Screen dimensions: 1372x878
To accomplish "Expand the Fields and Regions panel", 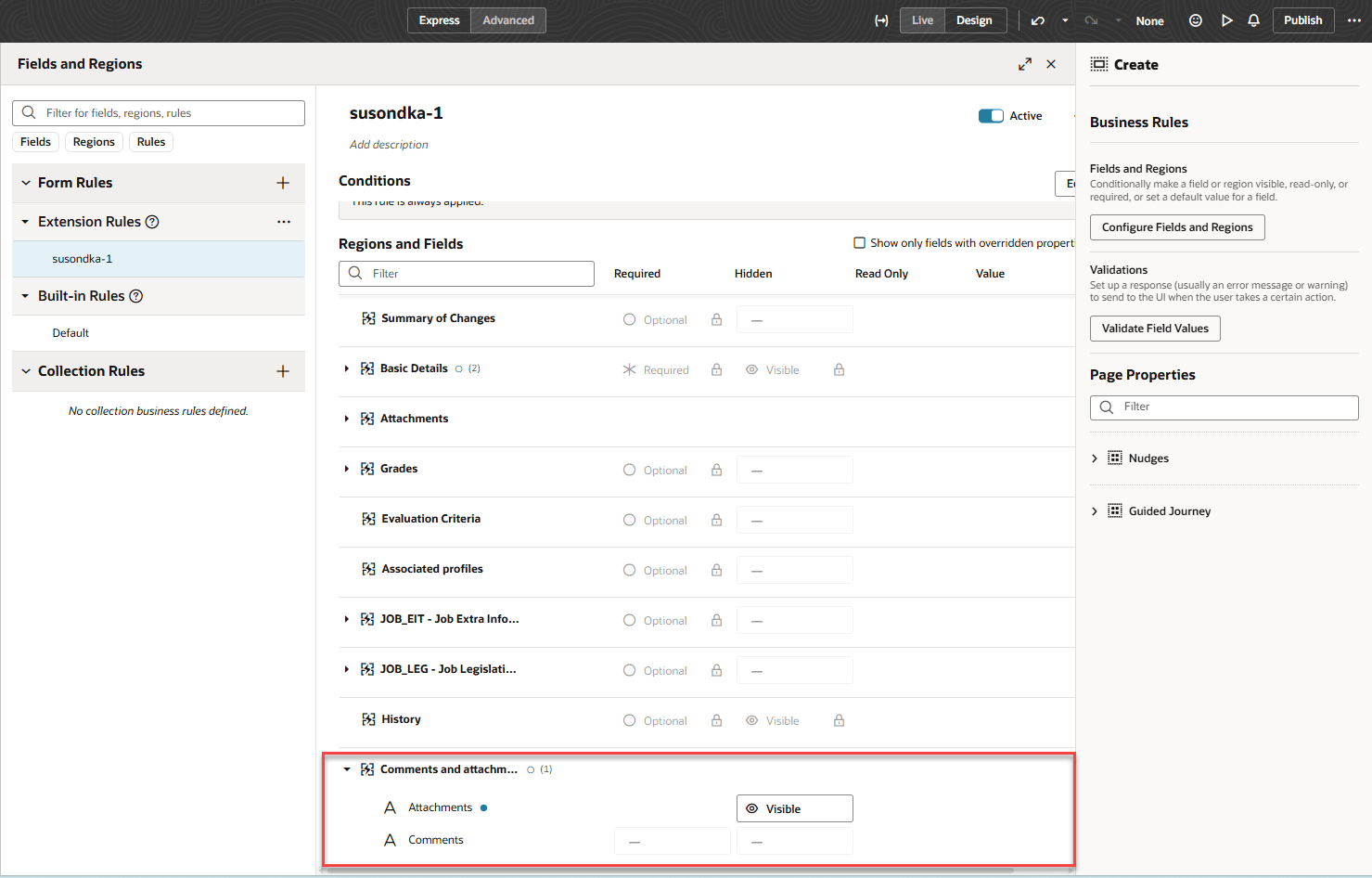I will pos(1025,64).
